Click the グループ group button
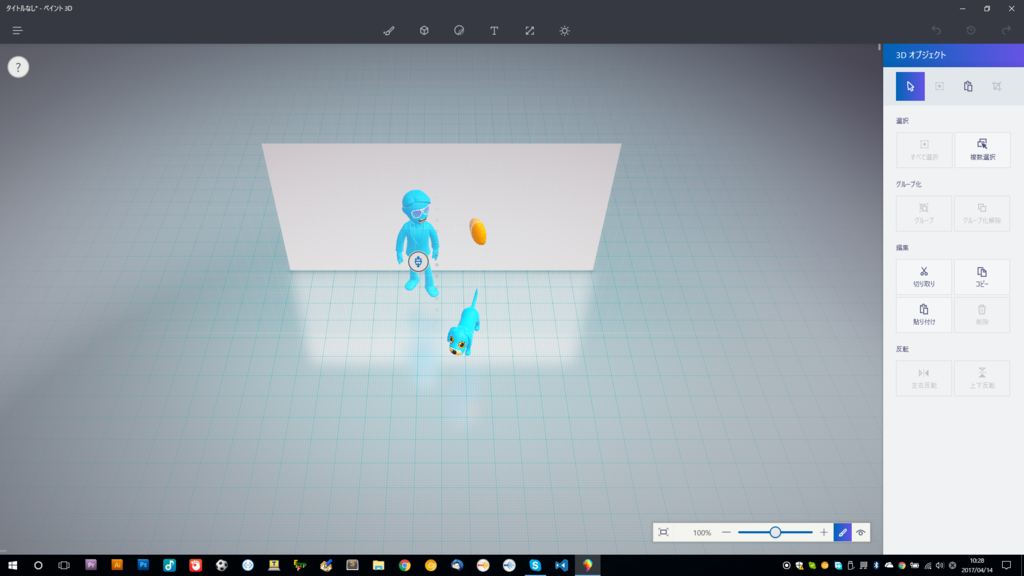Viewport: 1024px width, 576px height. (924, 214)
